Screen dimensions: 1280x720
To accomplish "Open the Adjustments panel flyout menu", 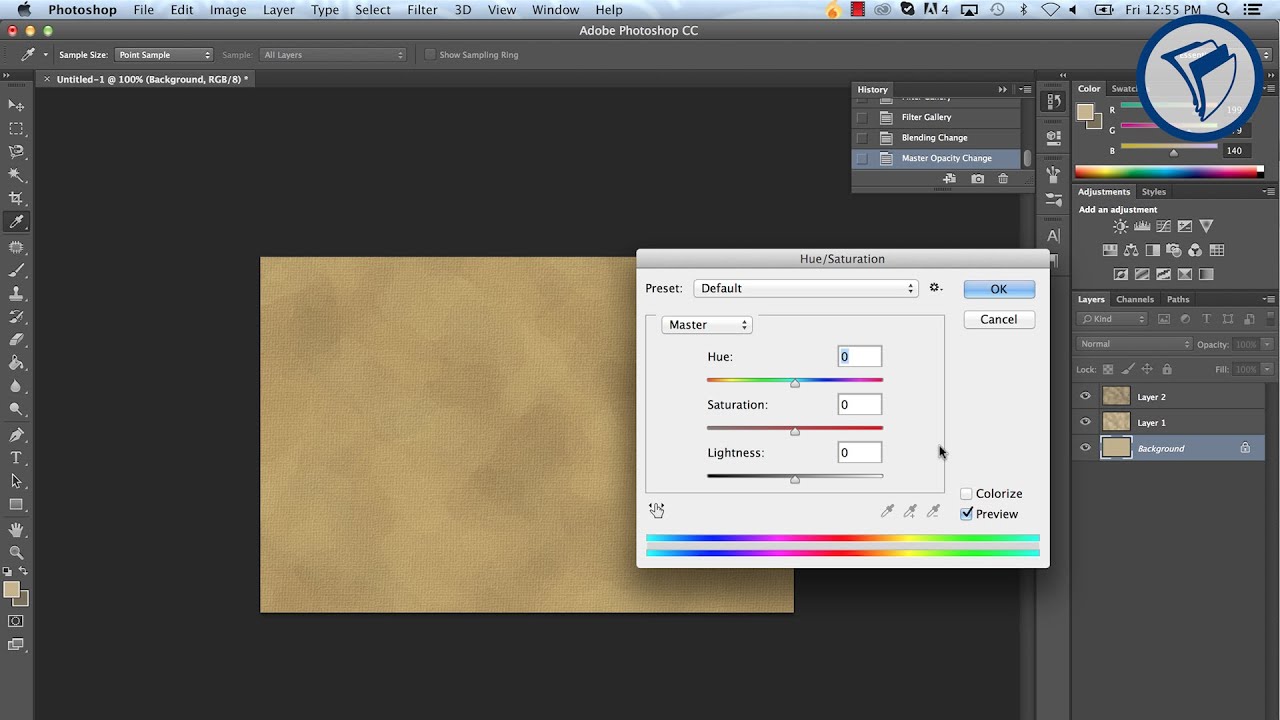I will 1268,191.
